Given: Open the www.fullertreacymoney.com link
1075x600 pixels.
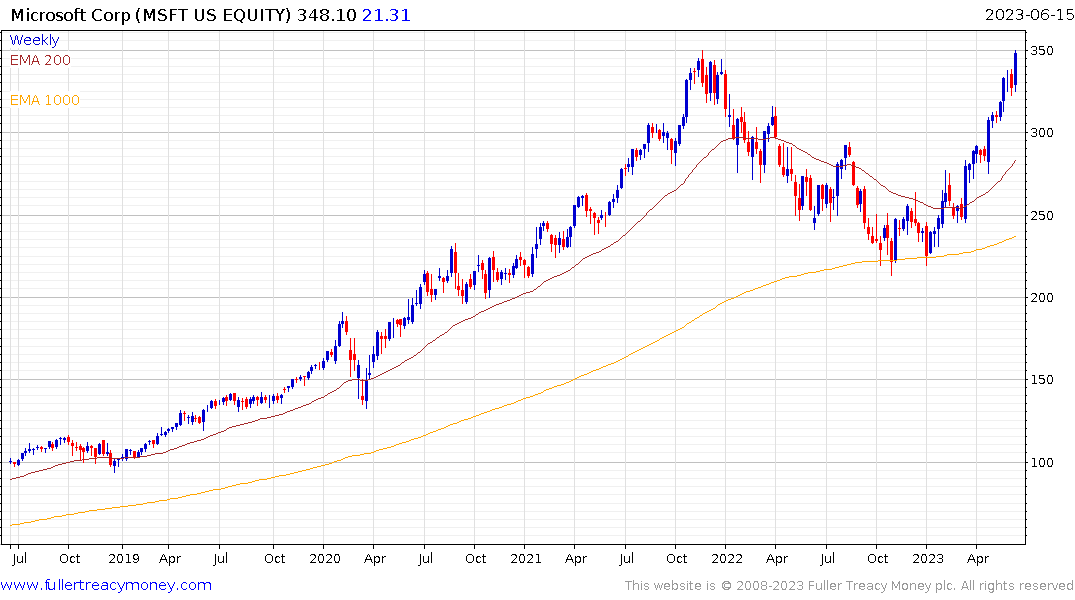Looking at the screenshot, I should (x=106, y=585).
